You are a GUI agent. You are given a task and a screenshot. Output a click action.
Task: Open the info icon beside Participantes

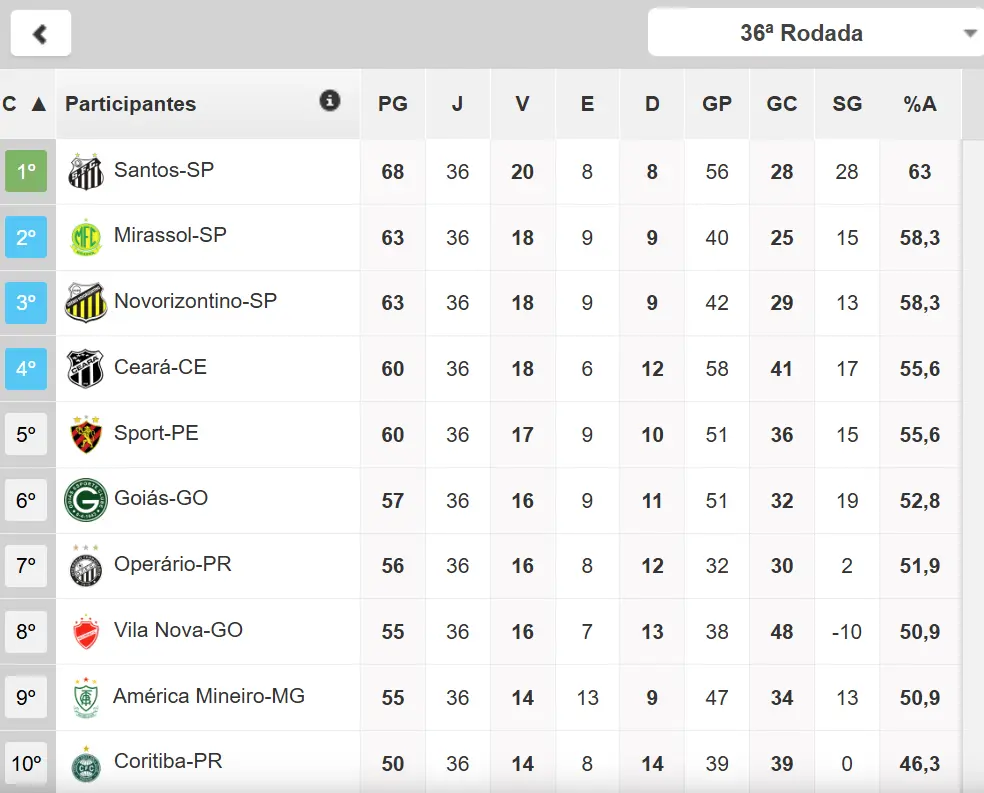[x=330, y=100]
